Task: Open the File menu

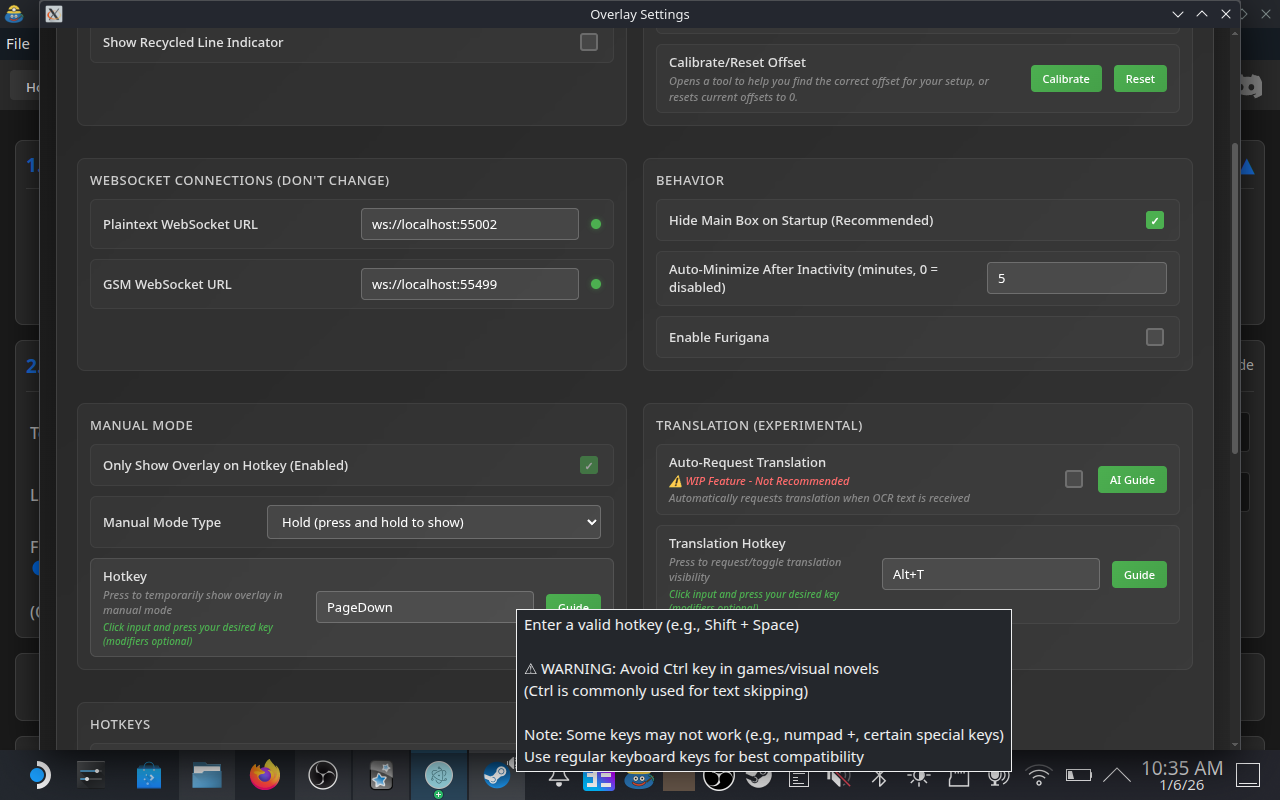Action: [17, 44]
